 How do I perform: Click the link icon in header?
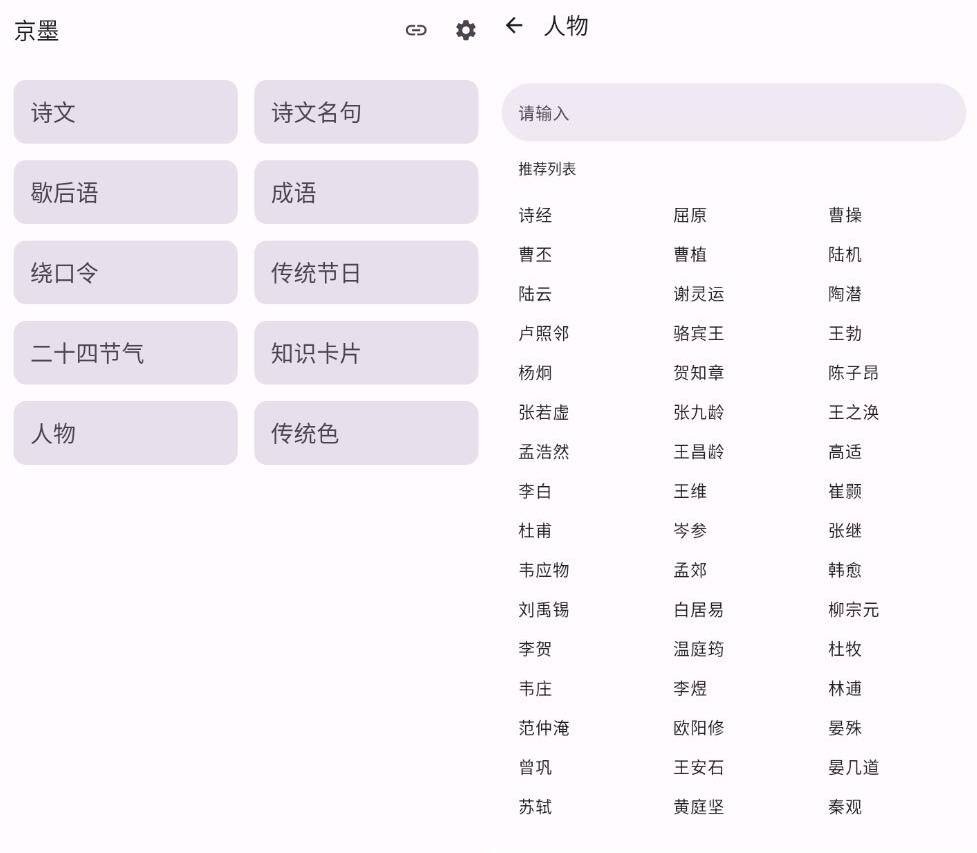tap(416, 30)
